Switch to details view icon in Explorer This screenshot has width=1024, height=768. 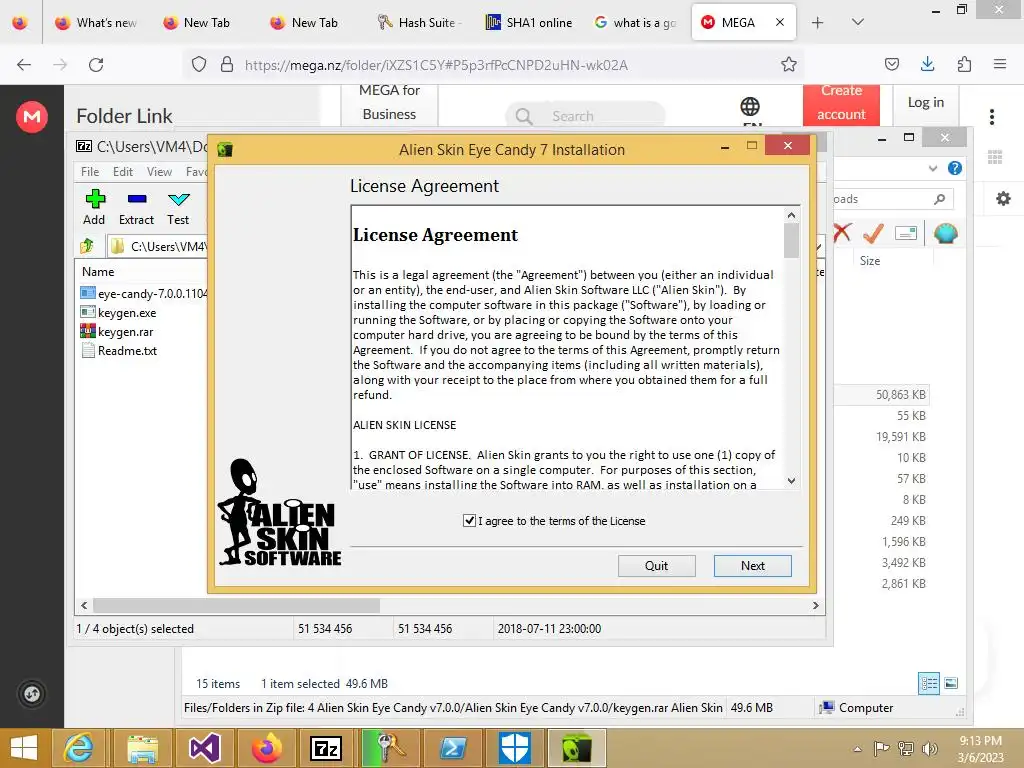[x=929, y=684]
